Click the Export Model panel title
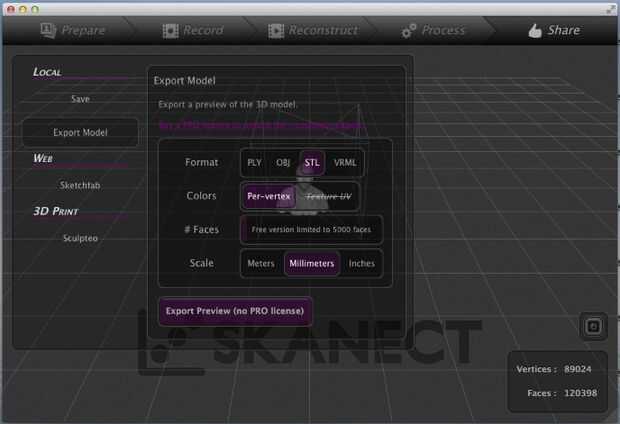 pyautogui.click(x=185, y=81)
